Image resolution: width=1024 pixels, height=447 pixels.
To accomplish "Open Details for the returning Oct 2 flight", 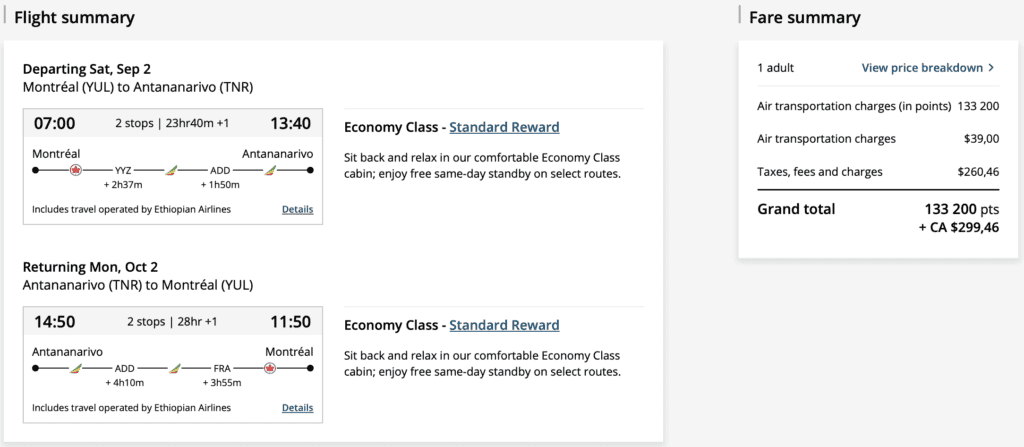I will 297,408.
